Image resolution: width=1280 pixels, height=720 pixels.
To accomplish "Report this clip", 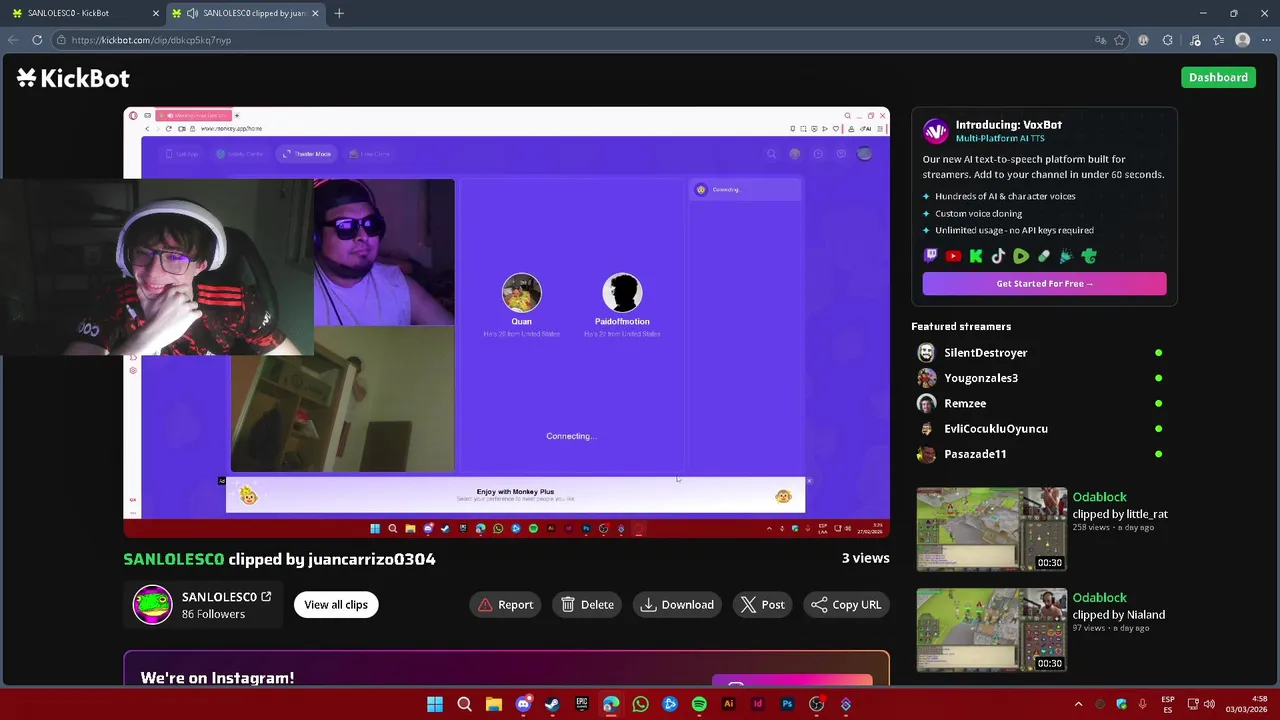I will tap(505, 604).
